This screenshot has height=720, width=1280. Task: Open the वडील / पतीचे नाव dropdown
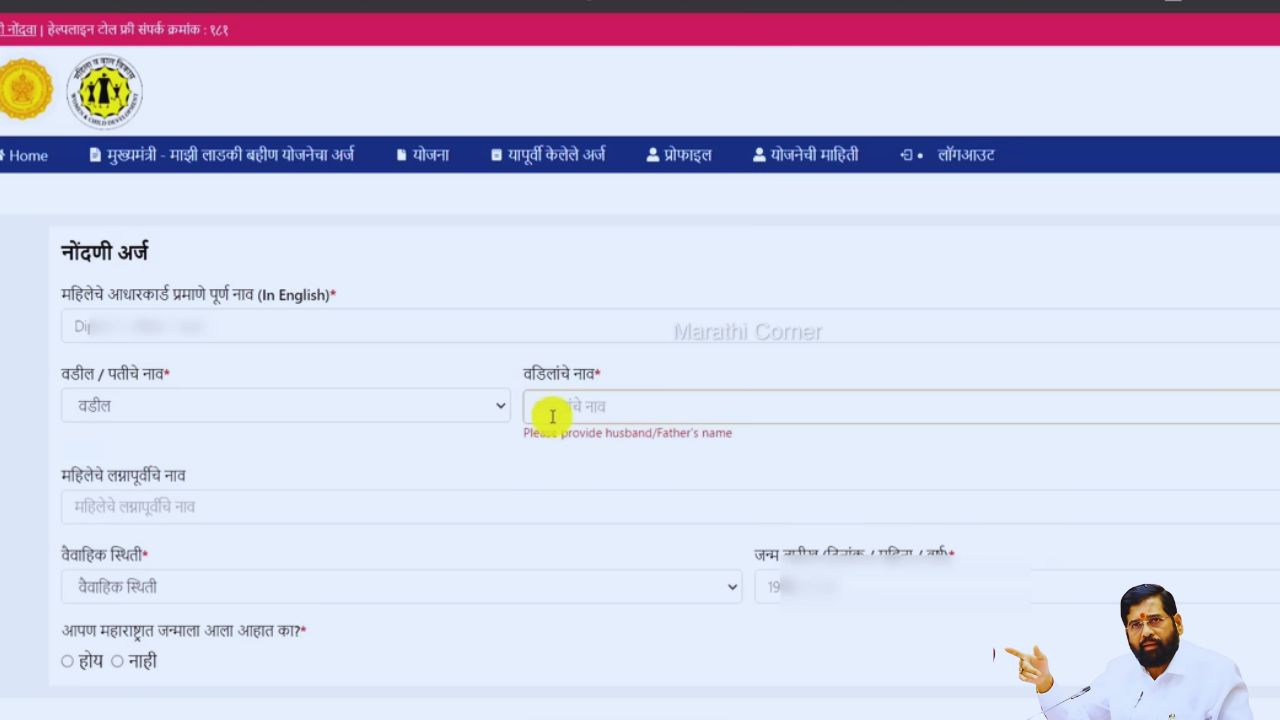click(x=285, y=405)
